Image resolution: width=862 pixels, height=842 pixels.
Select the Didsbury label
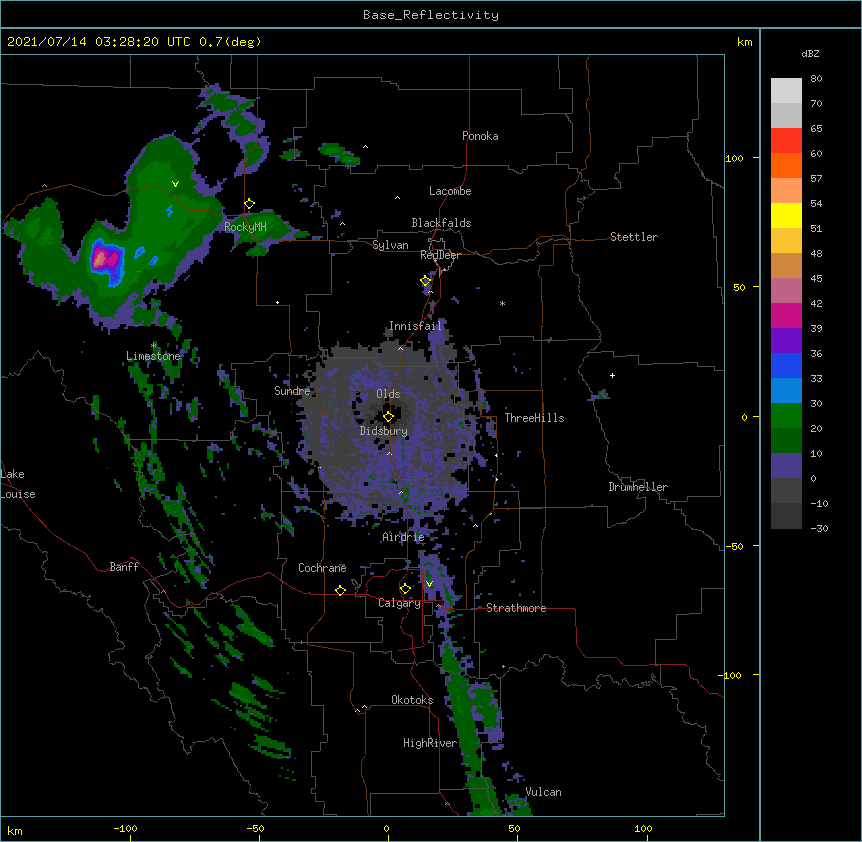pyautogui.click(x=384, y=431)
